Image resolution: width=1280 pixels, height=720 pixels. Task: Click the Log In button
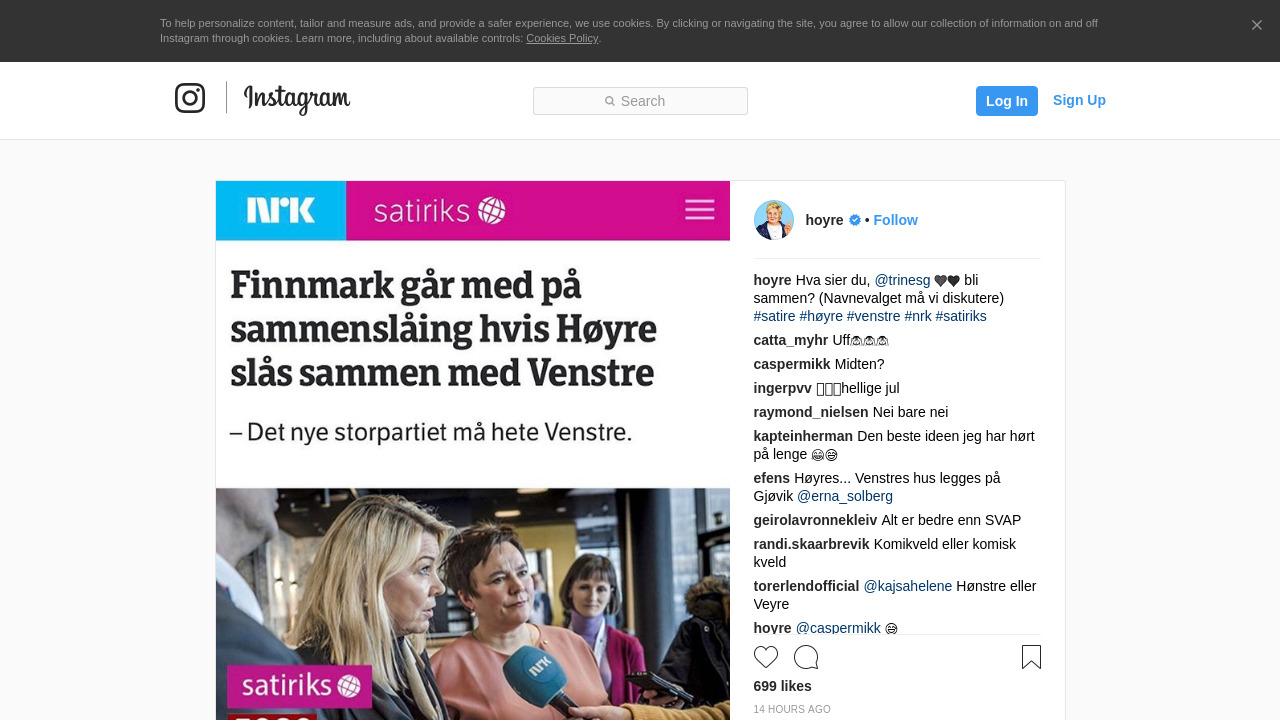1007,101
